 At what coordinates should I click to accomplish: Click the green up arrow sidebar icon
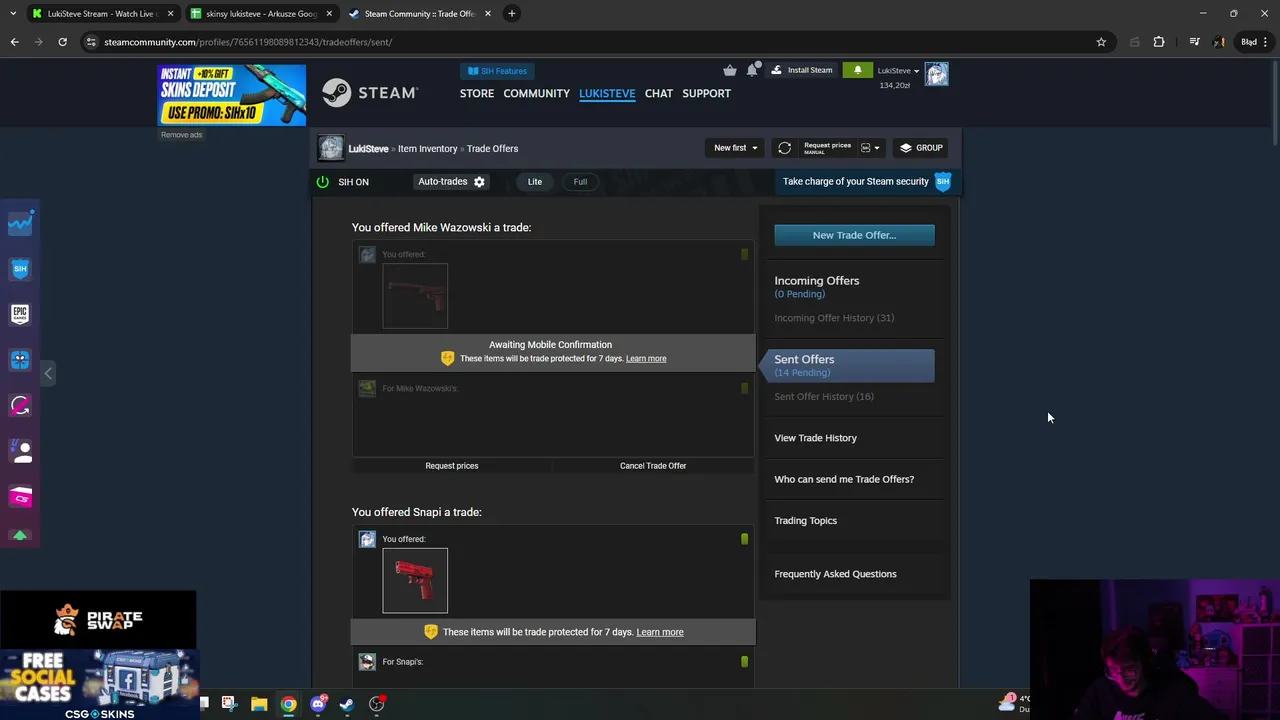(20, 536)
